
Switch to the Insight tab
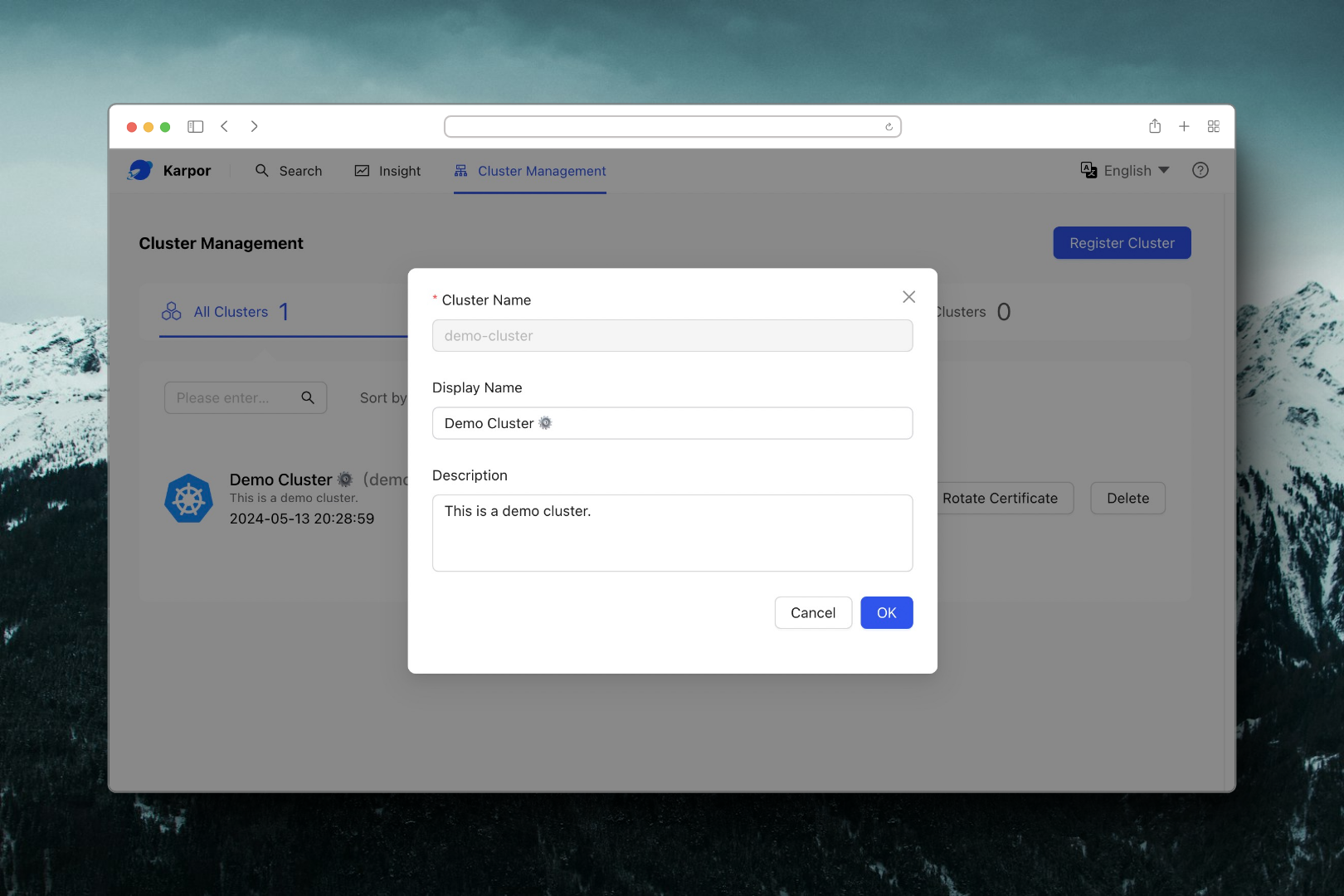click(x=388, y=171)
